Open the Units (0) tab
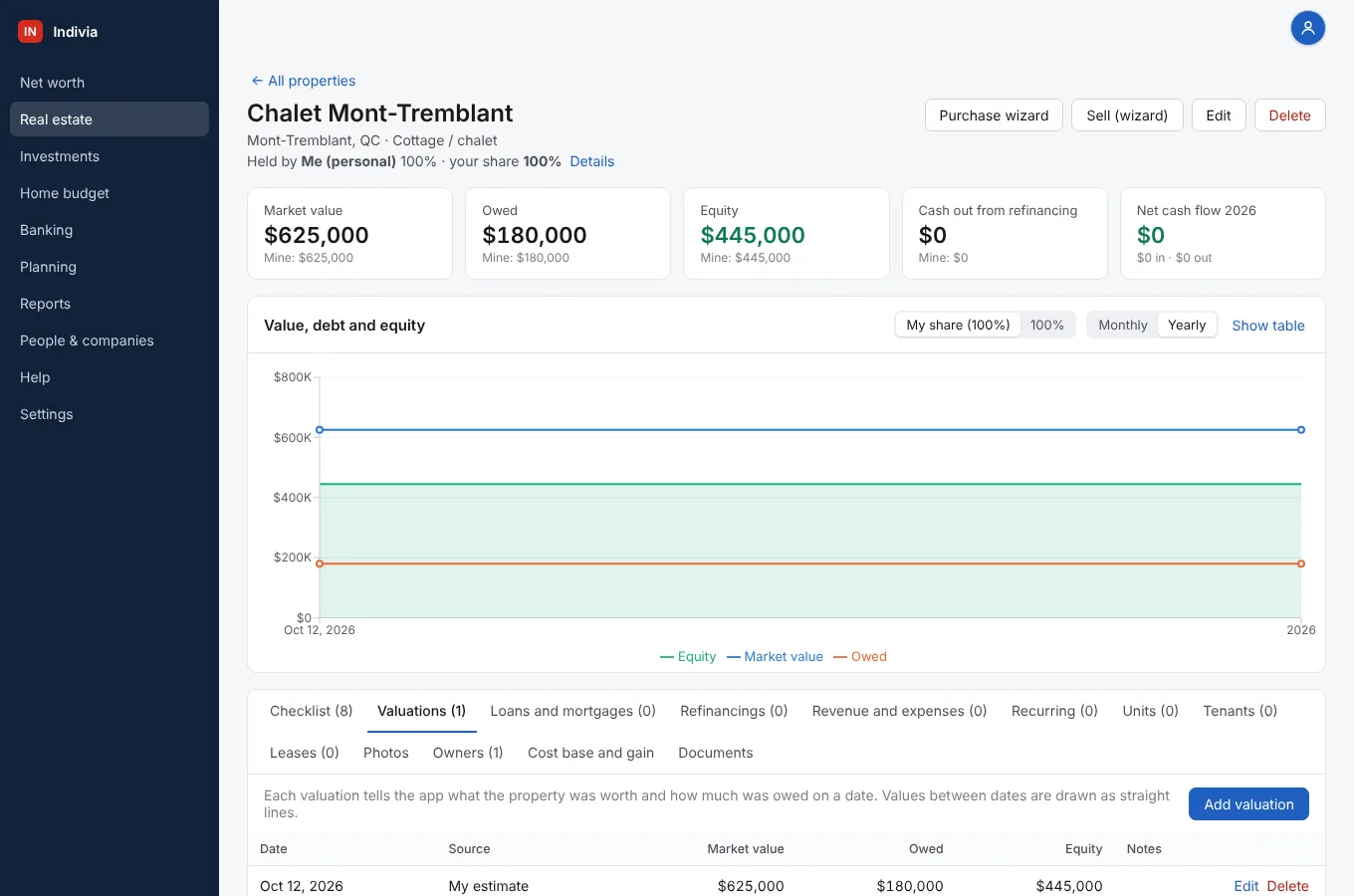Screen dimensions: 1354x896 pos(1150,711)
